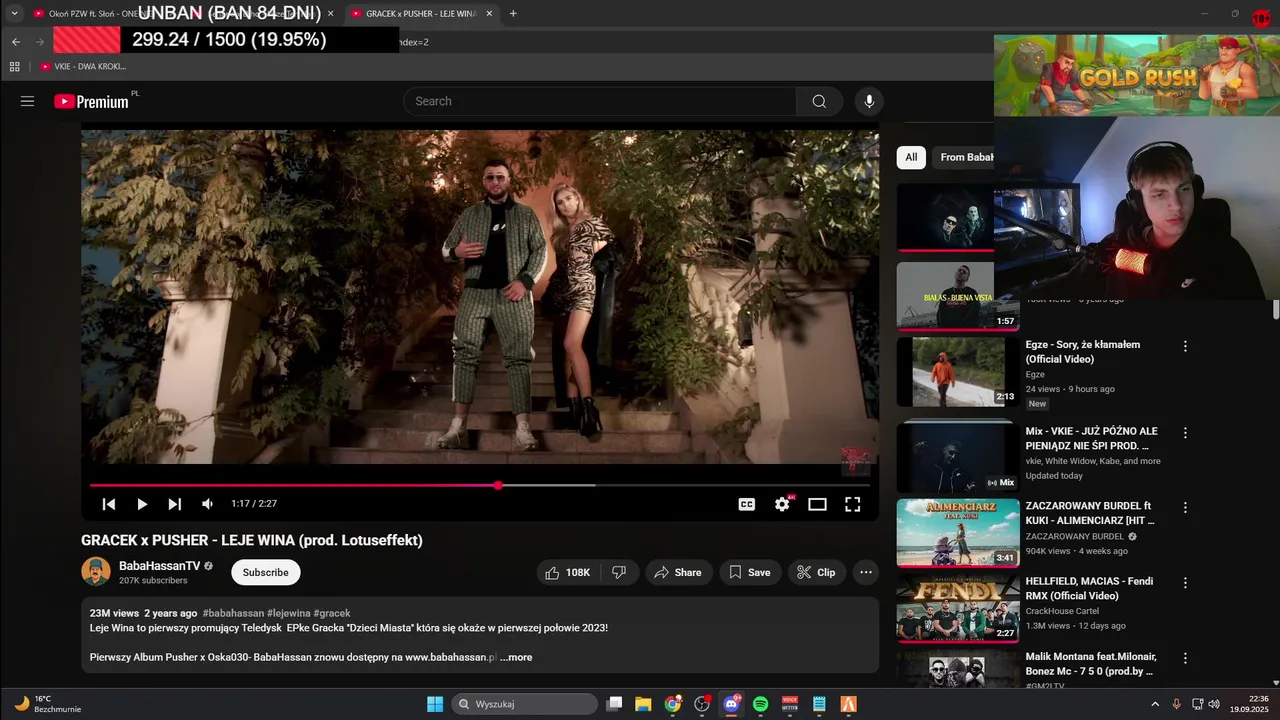
Task: Click the red playhead scrubber dot
Action: 498,485
